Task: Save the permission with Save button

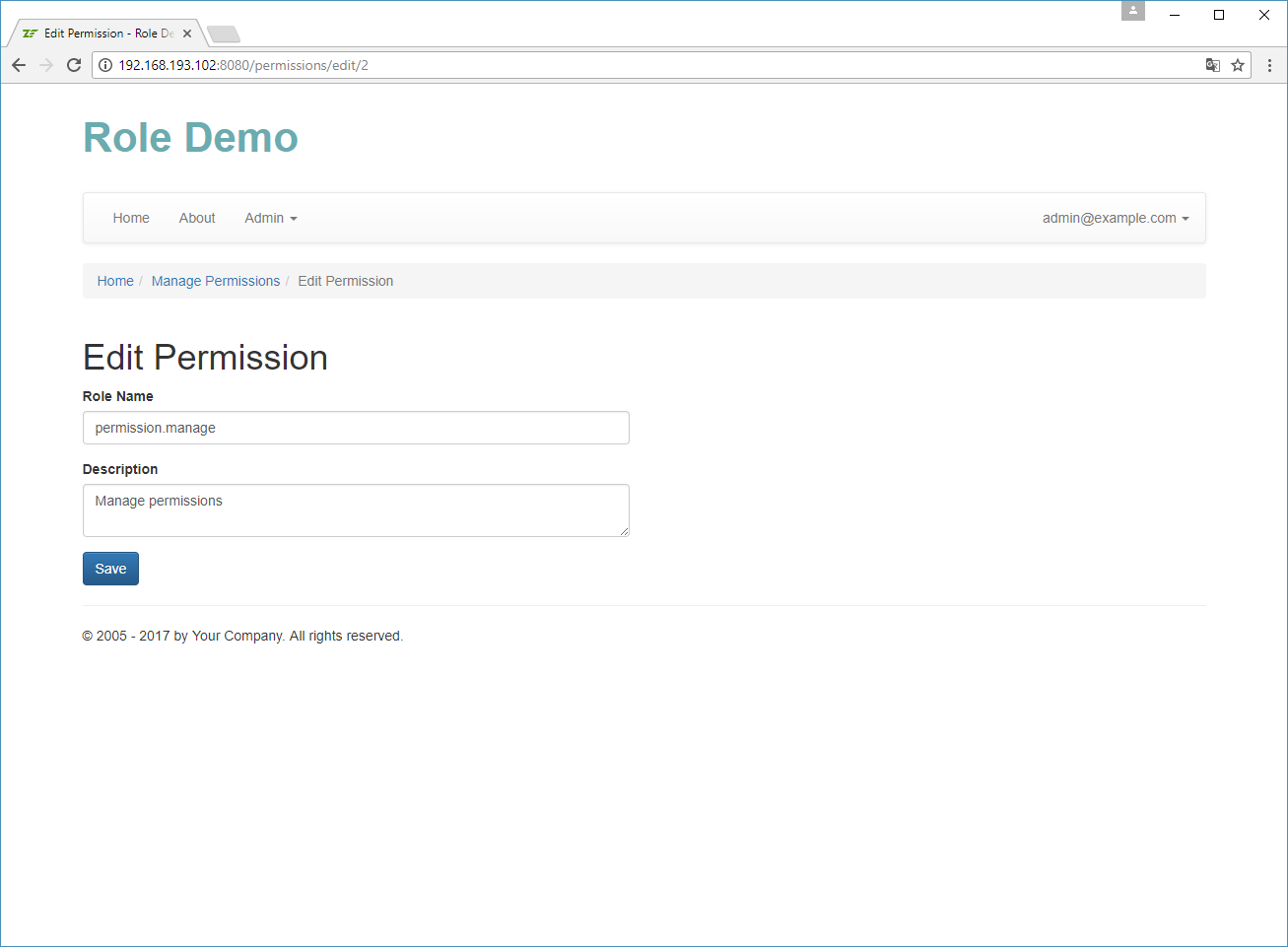Action: (110, 569)
